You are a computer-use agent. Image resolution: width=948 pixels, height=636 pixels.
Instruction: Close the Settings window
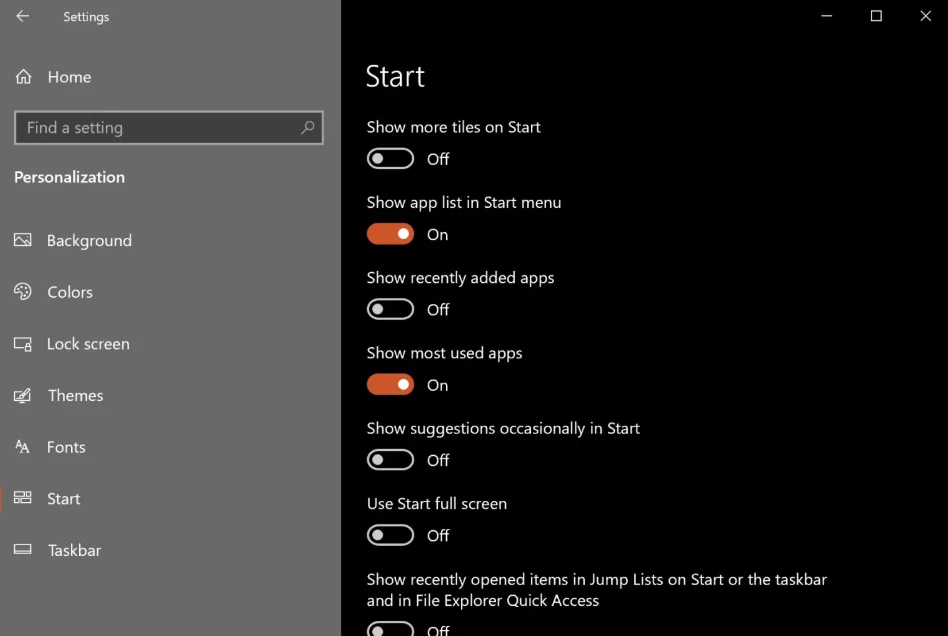[x=925, y=16]
